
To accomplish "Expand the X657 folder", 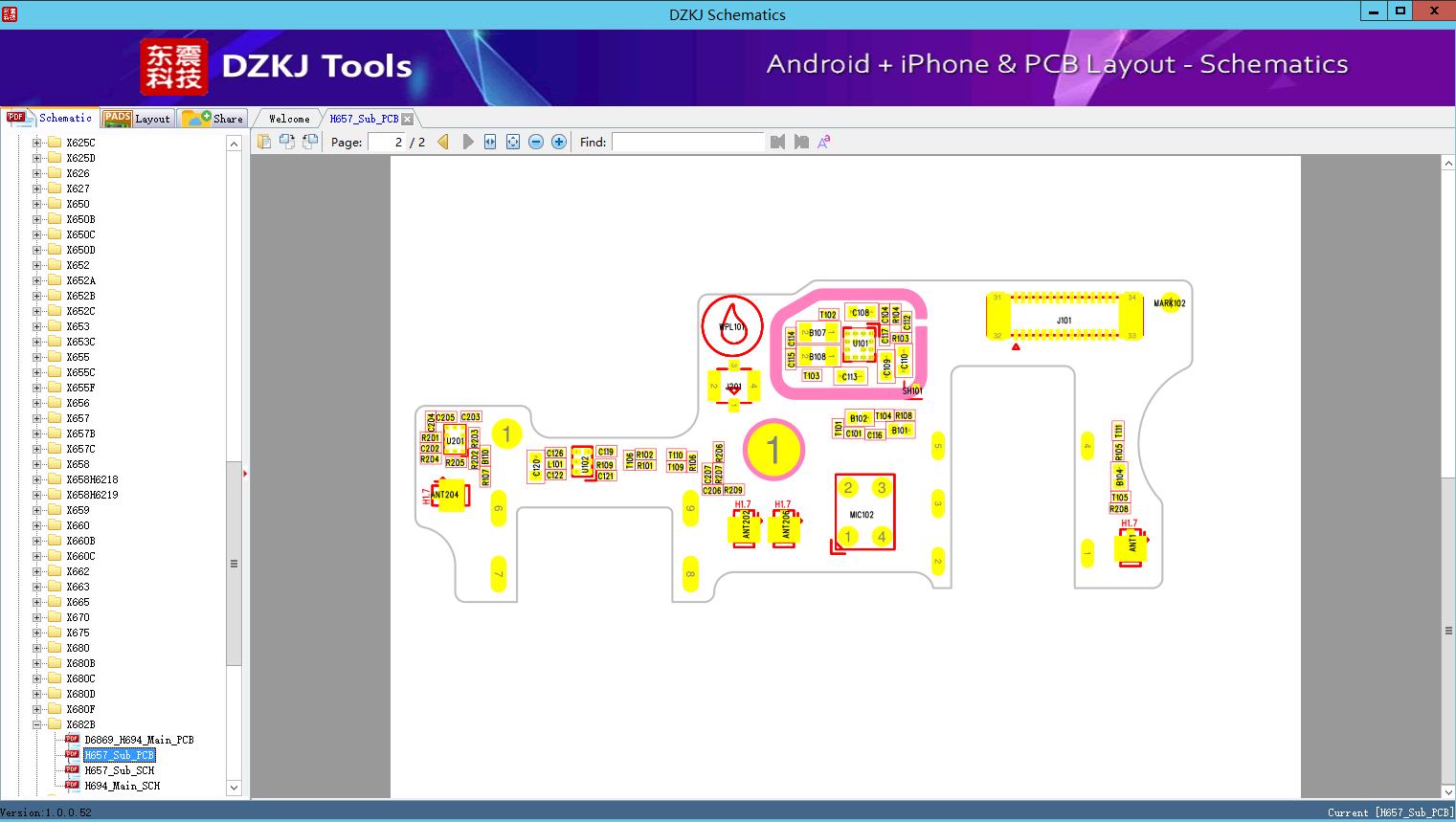I will [x=37, y=418].
